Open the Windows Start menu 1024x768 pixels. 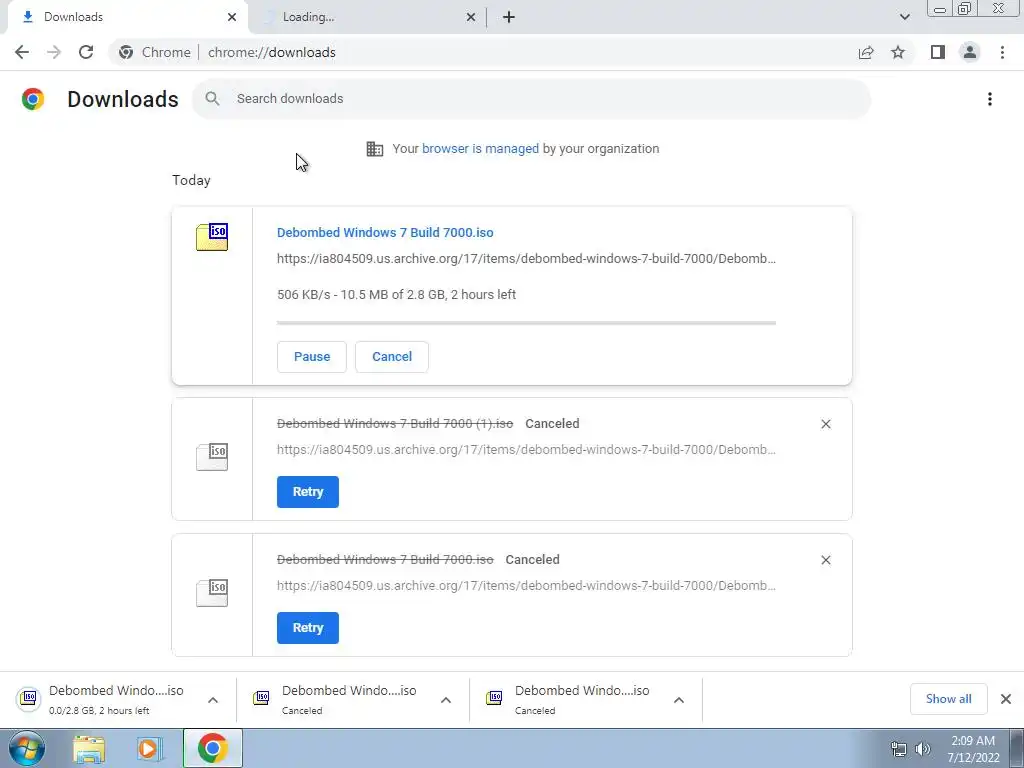point(27,748)
